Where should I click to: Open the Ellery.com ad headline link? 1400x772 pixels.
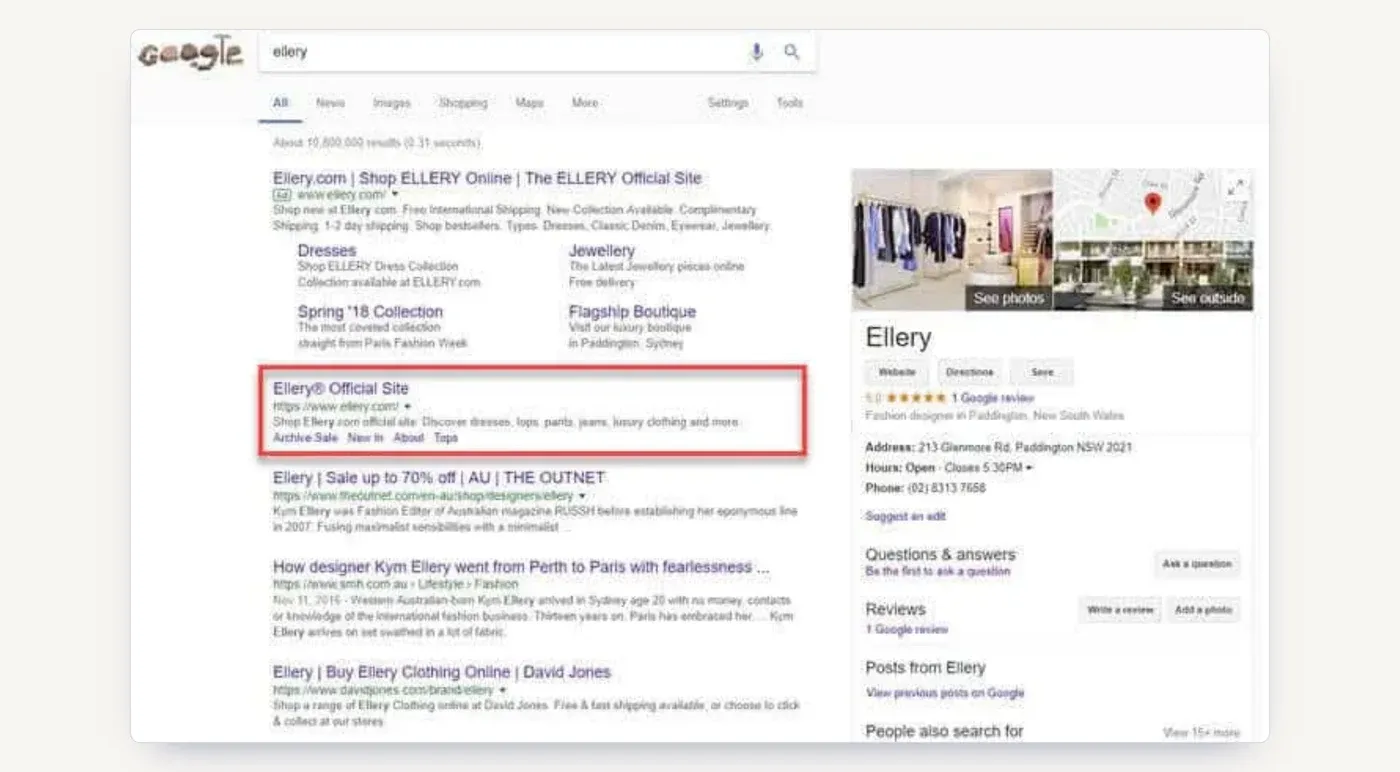[487, 178]
